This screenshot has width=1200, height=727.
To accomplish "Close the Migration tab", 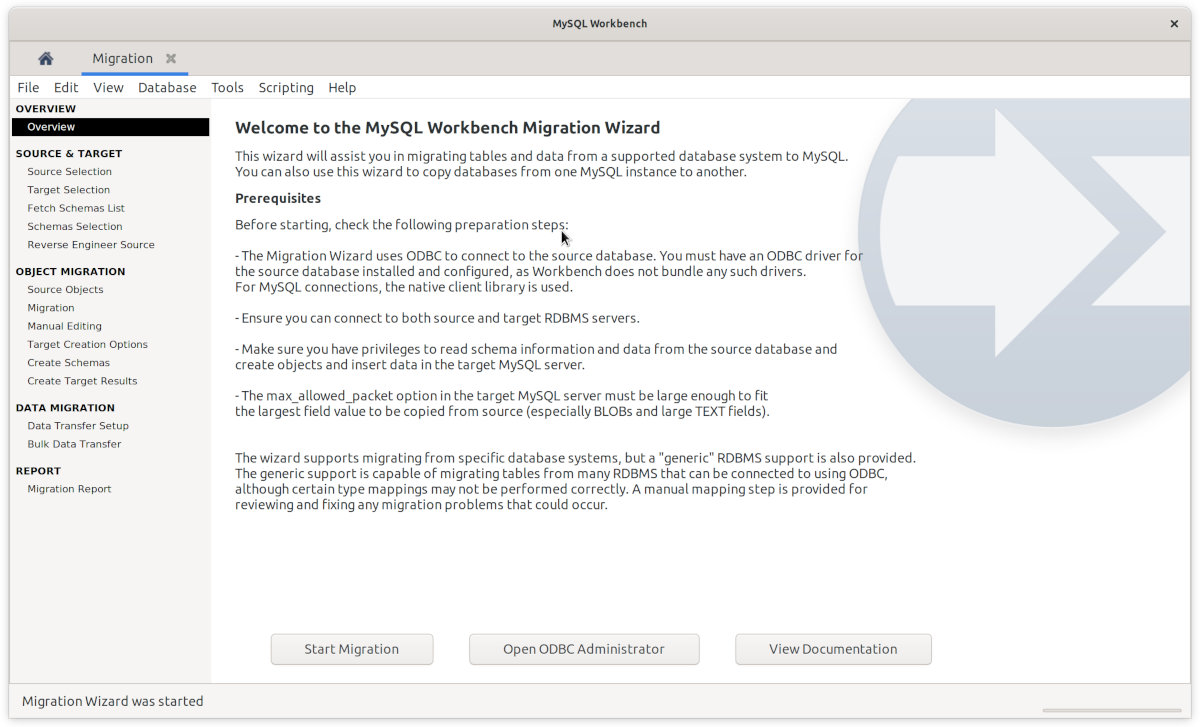I will tap(171, 59).
